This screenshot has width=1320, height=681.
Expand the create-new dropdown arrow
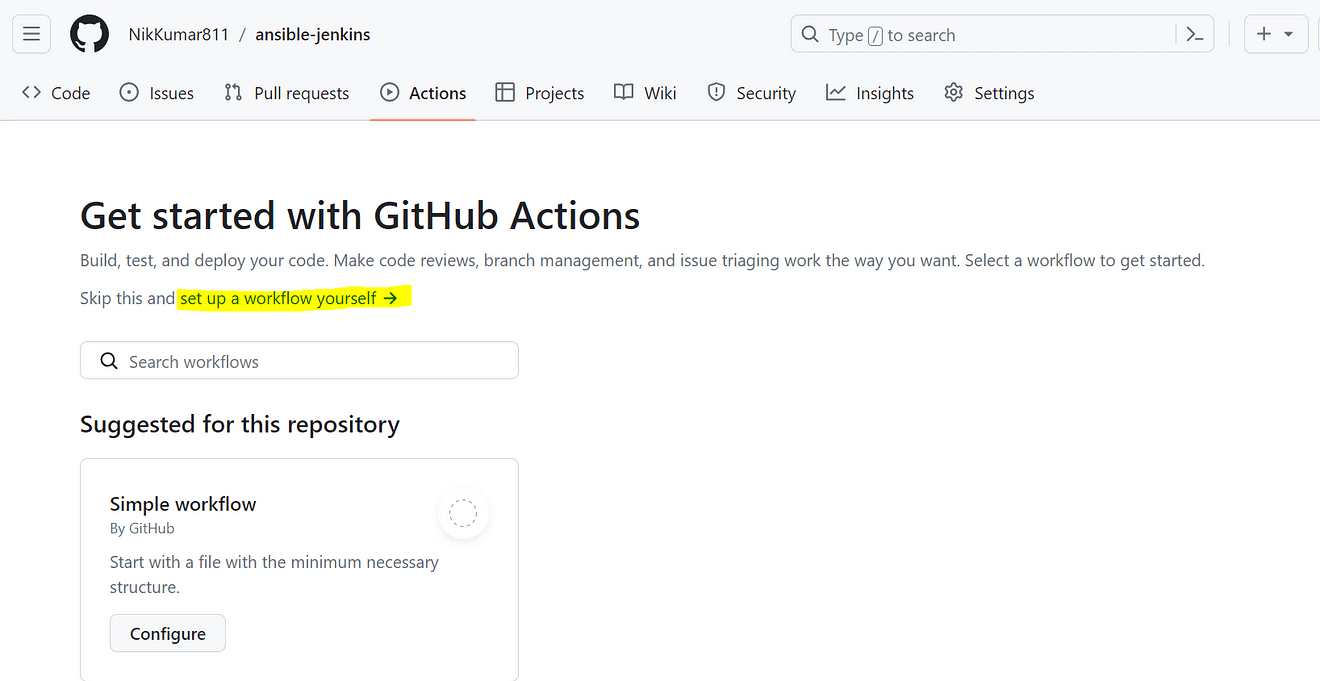pyautogui.click(x=1289, y=34)
